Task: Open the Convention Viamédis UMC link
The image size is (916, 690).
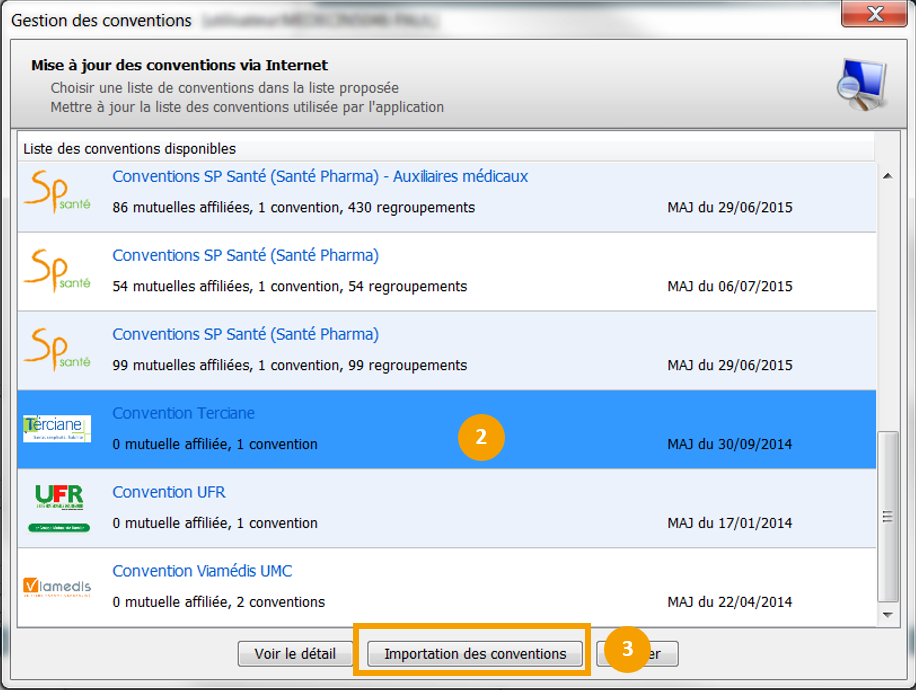Action: coord(202,572)
